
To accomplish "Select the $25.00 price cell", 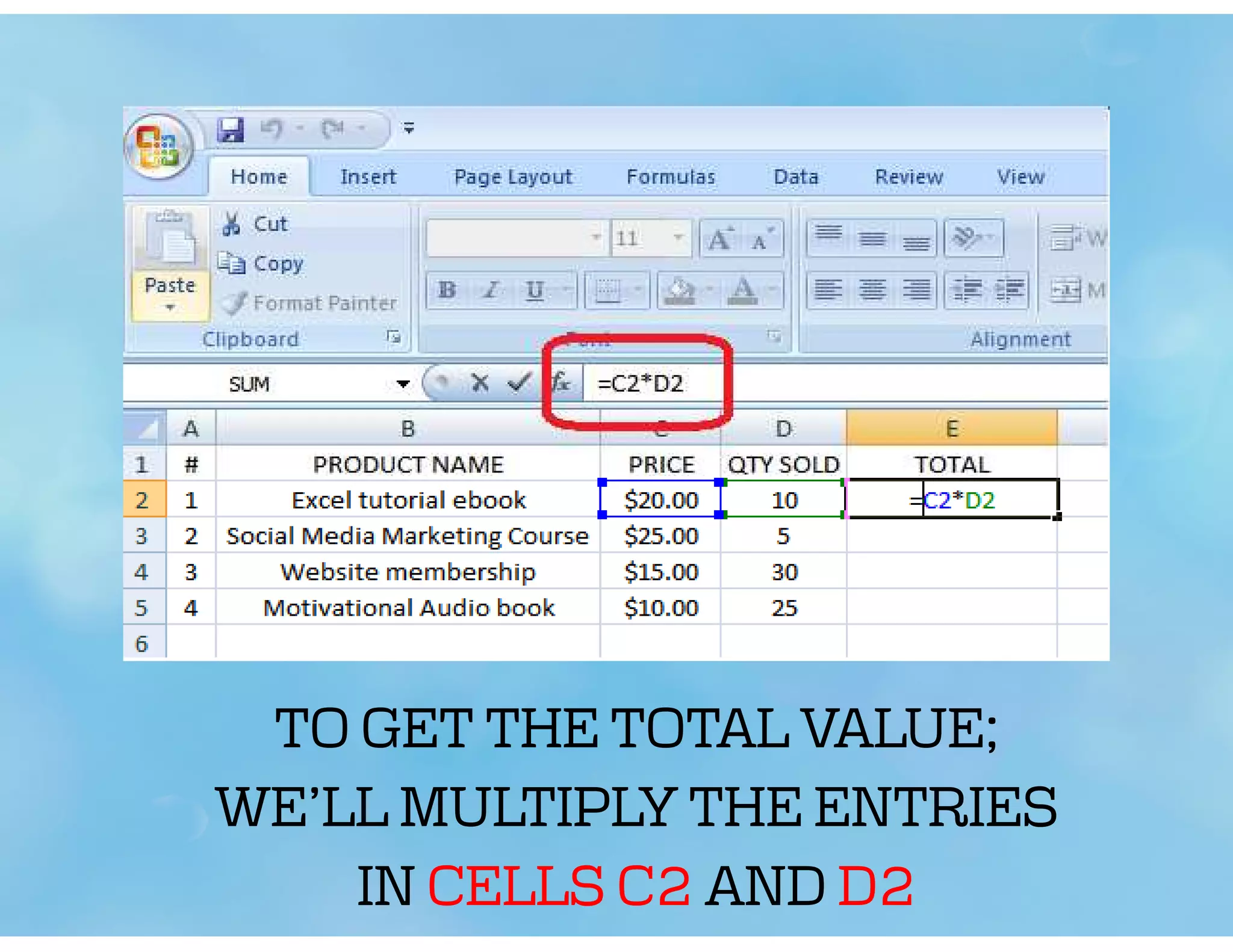I will pyautogui.click(x=660, y=536).
